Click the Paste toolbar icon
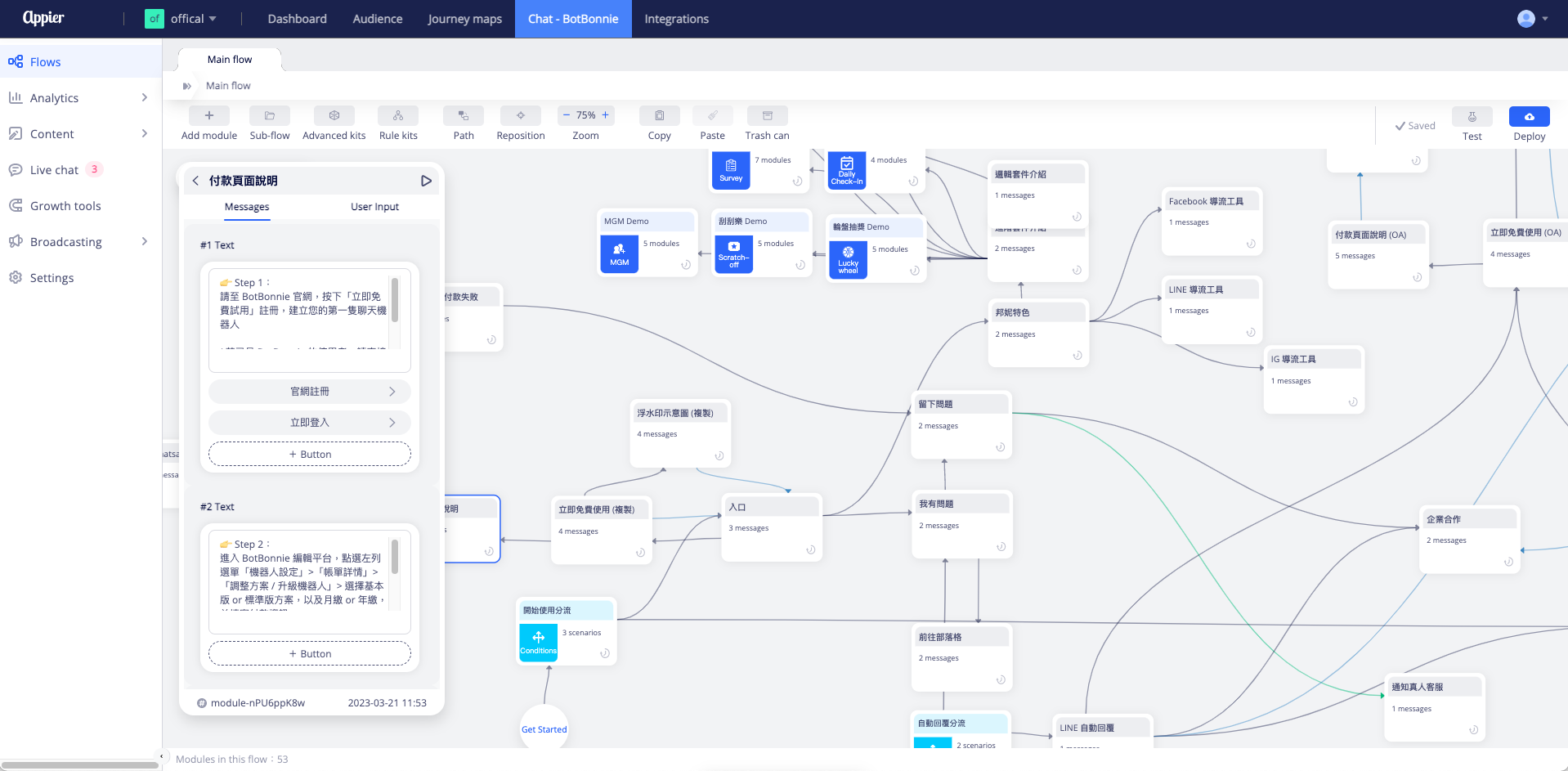The width and height of the screenshot is (1568, 771). pos(713,115)
